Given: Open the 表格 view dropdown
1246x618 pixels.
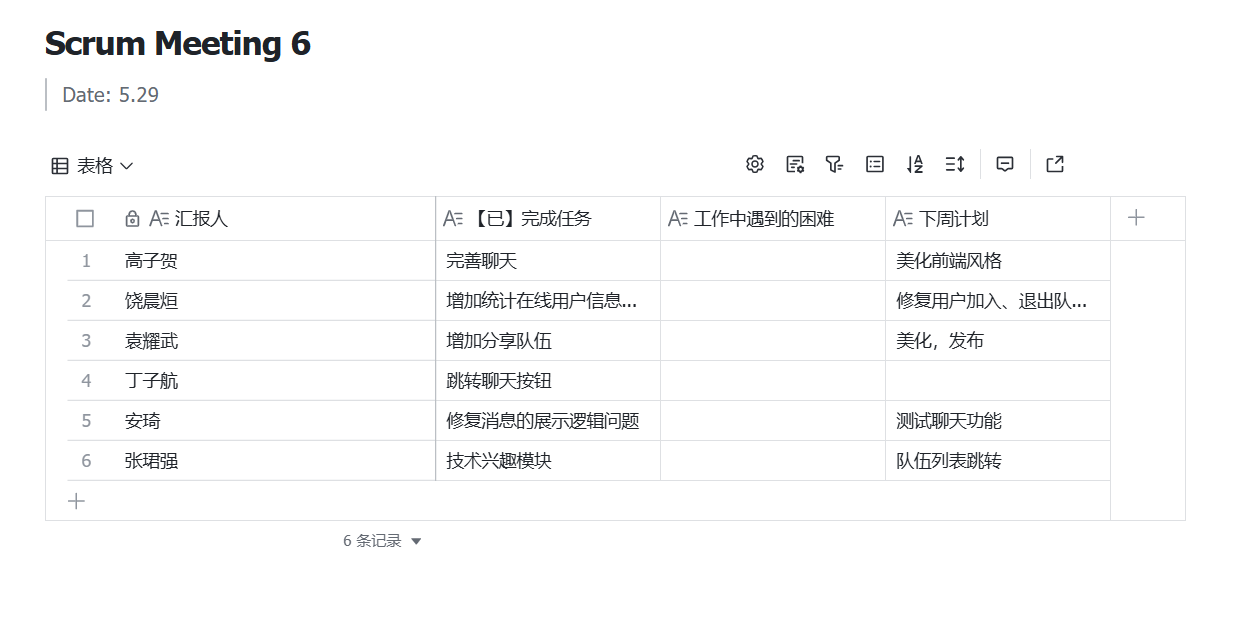Looking at the screenshot, I should click(x=92, y=166).
